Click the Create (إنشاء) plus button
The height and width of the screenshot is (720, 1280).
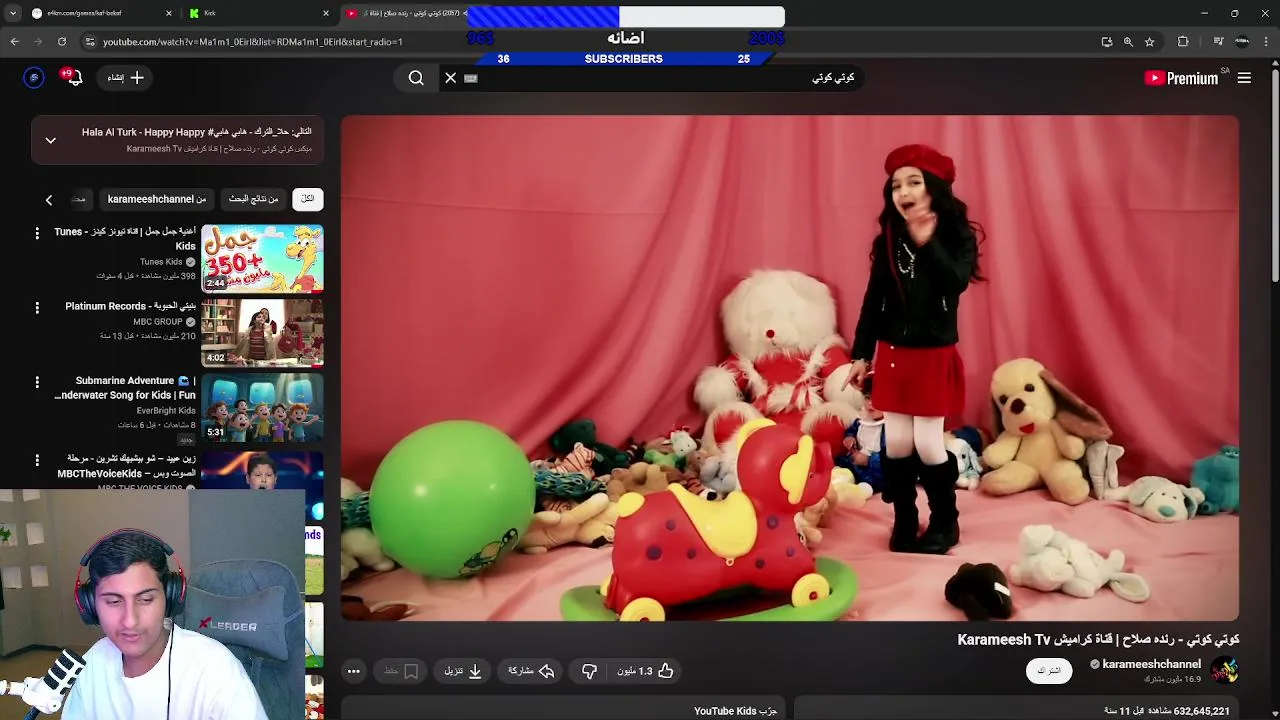tap(126, 77)
